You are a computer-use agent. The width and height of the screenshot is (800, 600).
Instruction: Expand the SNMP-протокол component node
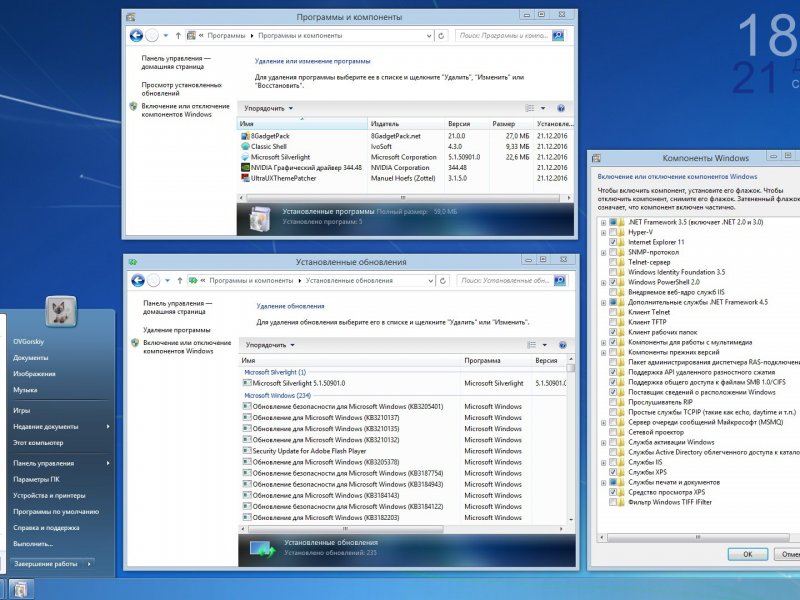(604, 253)
